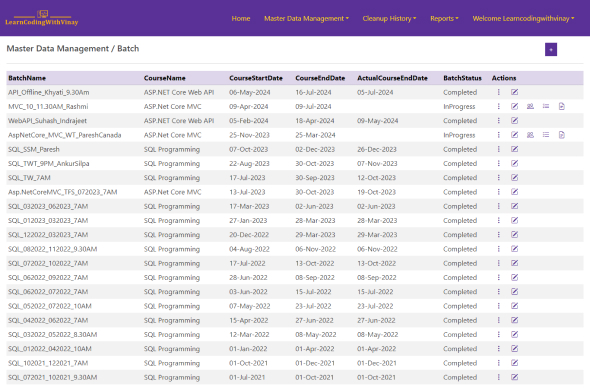
Task: Click the BatchName column header
Action: (27, 78)
